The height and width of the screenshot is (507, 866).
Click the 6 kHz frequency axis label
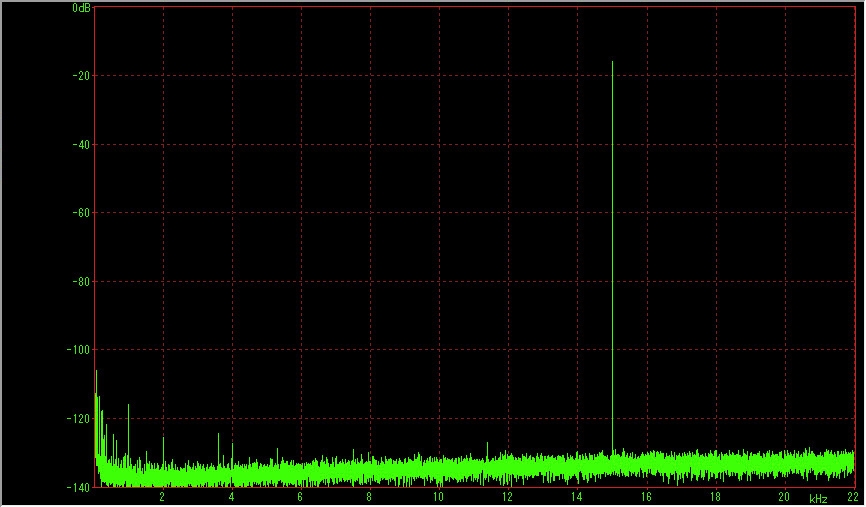pyautogui.click(x=300, y=497)
